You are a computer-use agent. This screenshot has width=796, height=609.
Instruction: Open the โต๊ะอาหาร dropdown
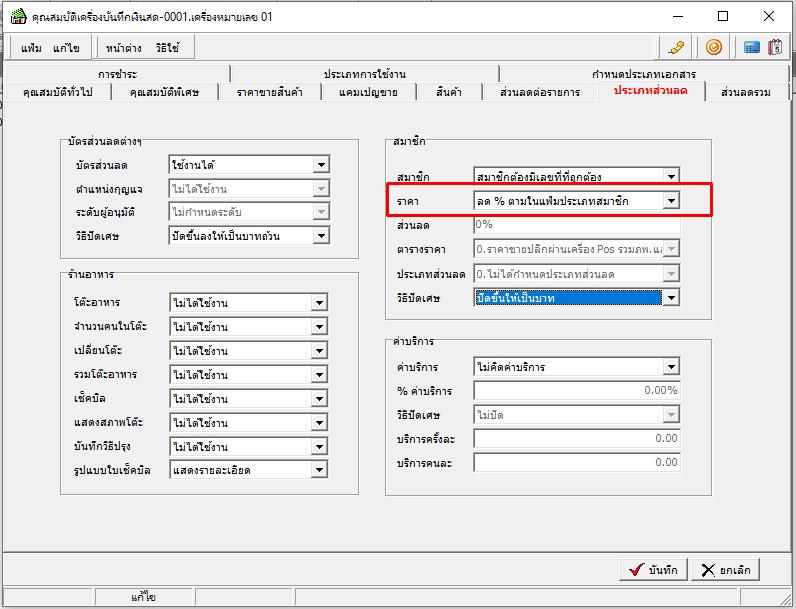point(320,303)
